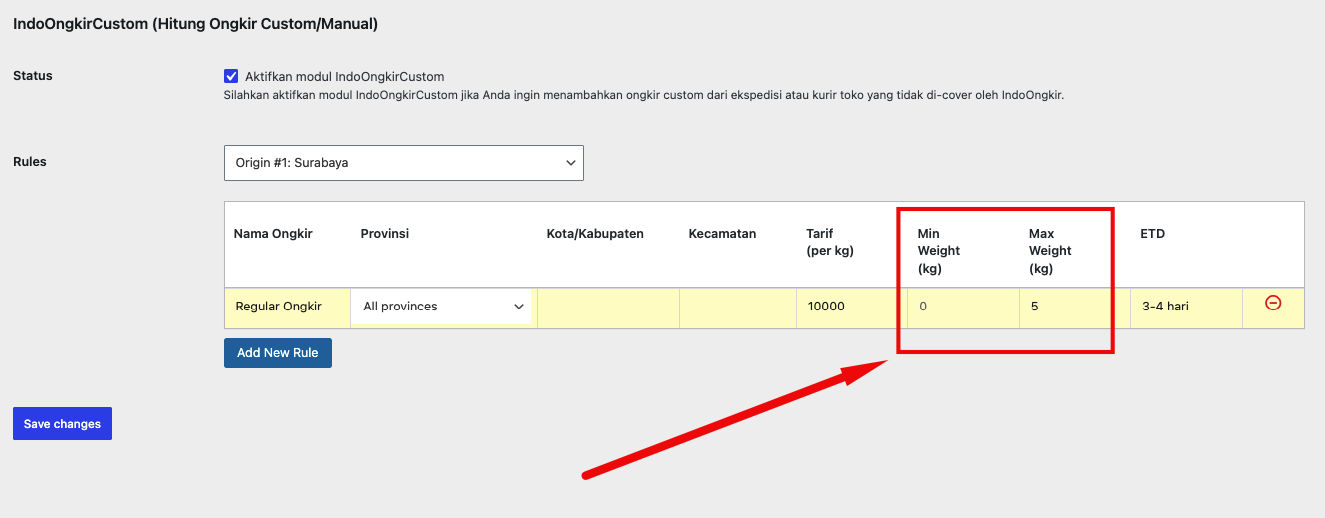Click the Kecamatan column header

(722, 234)
